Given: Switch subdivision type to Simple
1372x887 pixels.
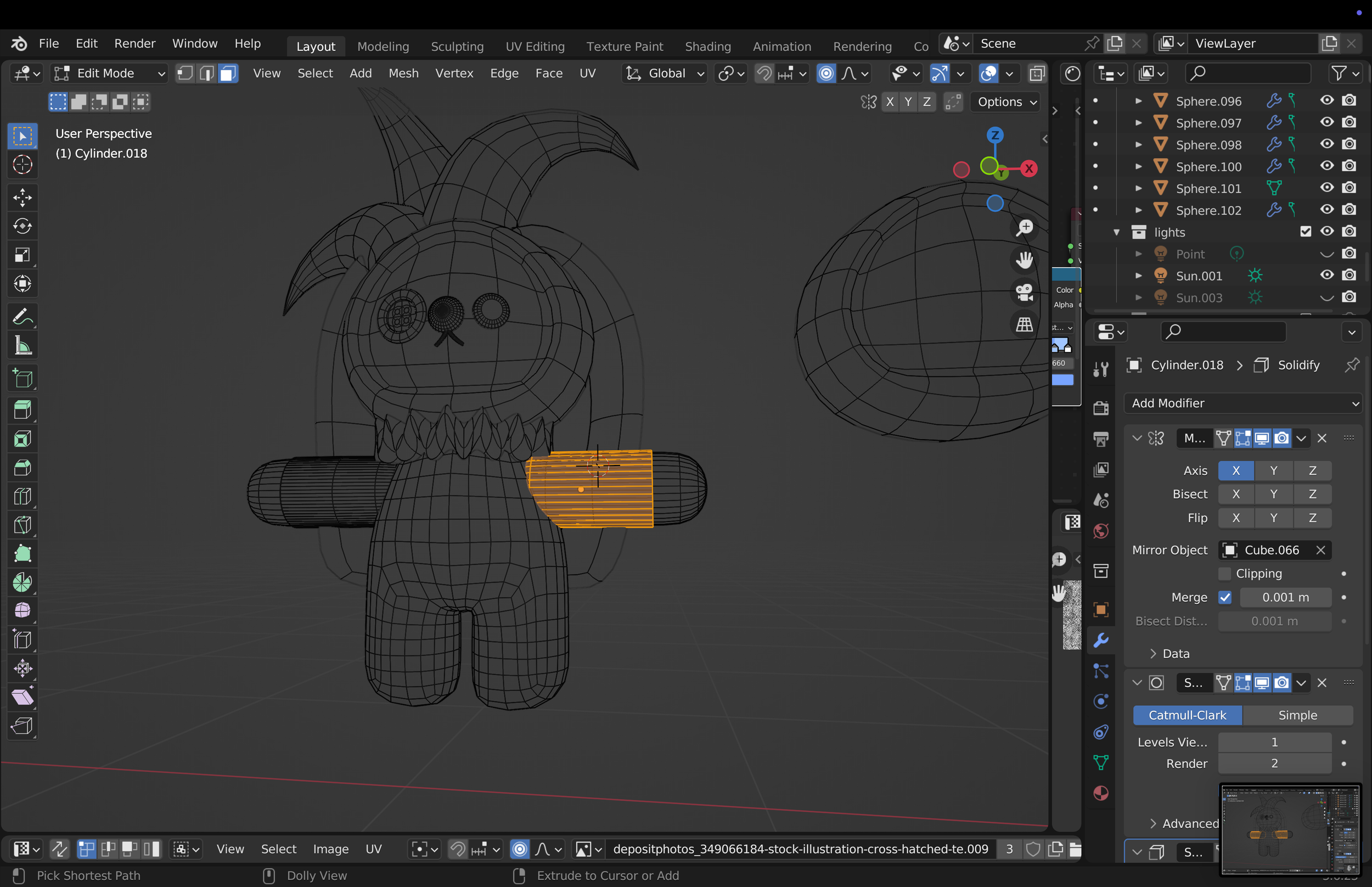Looking at the screenshot, I should pos(1298,715).
